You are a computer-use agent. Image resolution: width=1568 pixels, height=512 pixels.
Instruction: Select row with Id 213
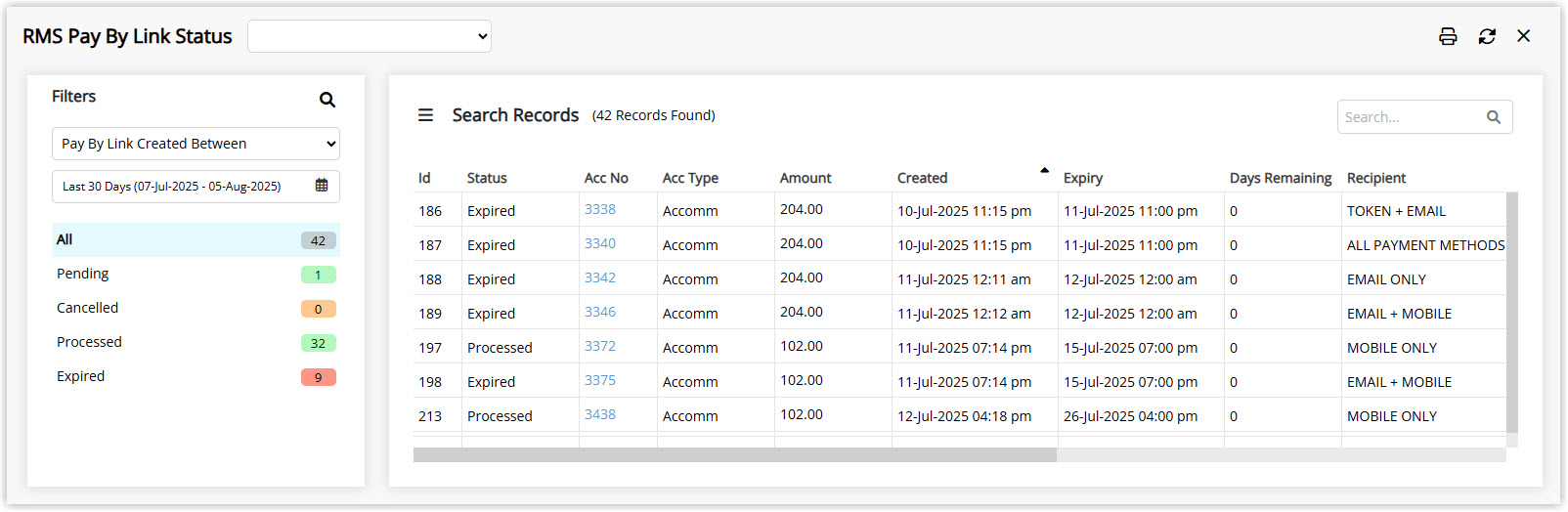pos(960,415)
